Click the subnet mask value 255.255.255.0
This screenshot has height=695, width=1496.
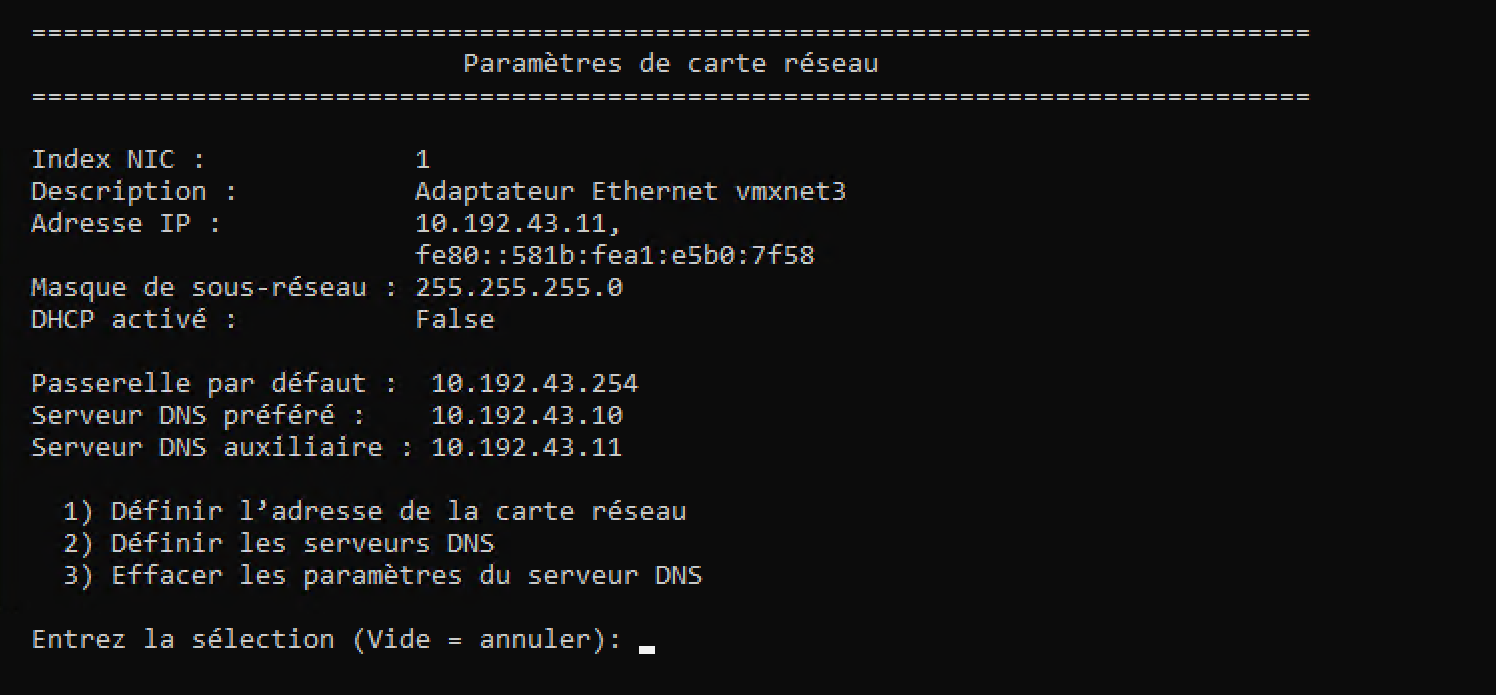[x=519, y=288]
